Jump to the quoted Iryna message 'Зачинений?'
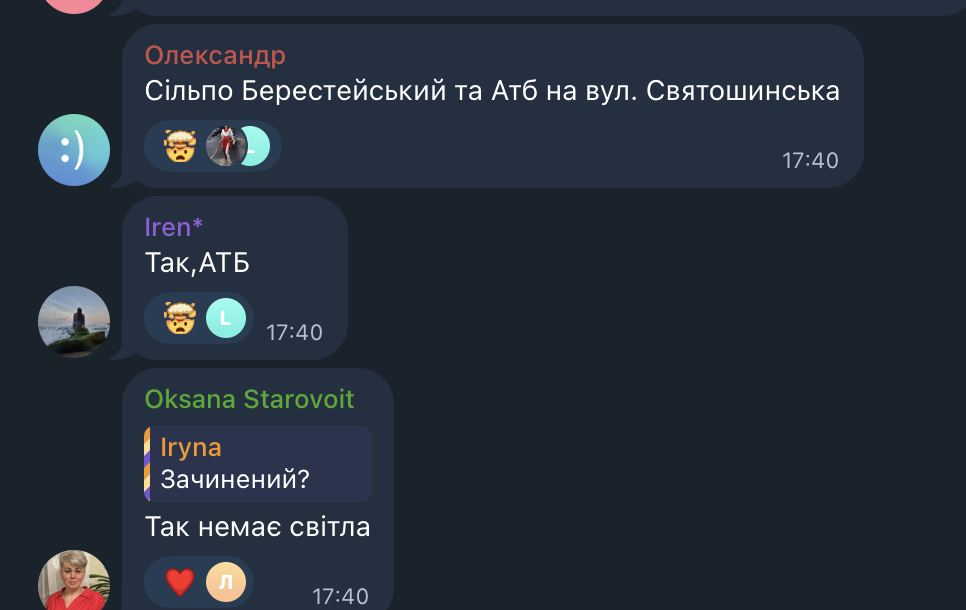Viewport: 966px width, 610px height. 258,464
